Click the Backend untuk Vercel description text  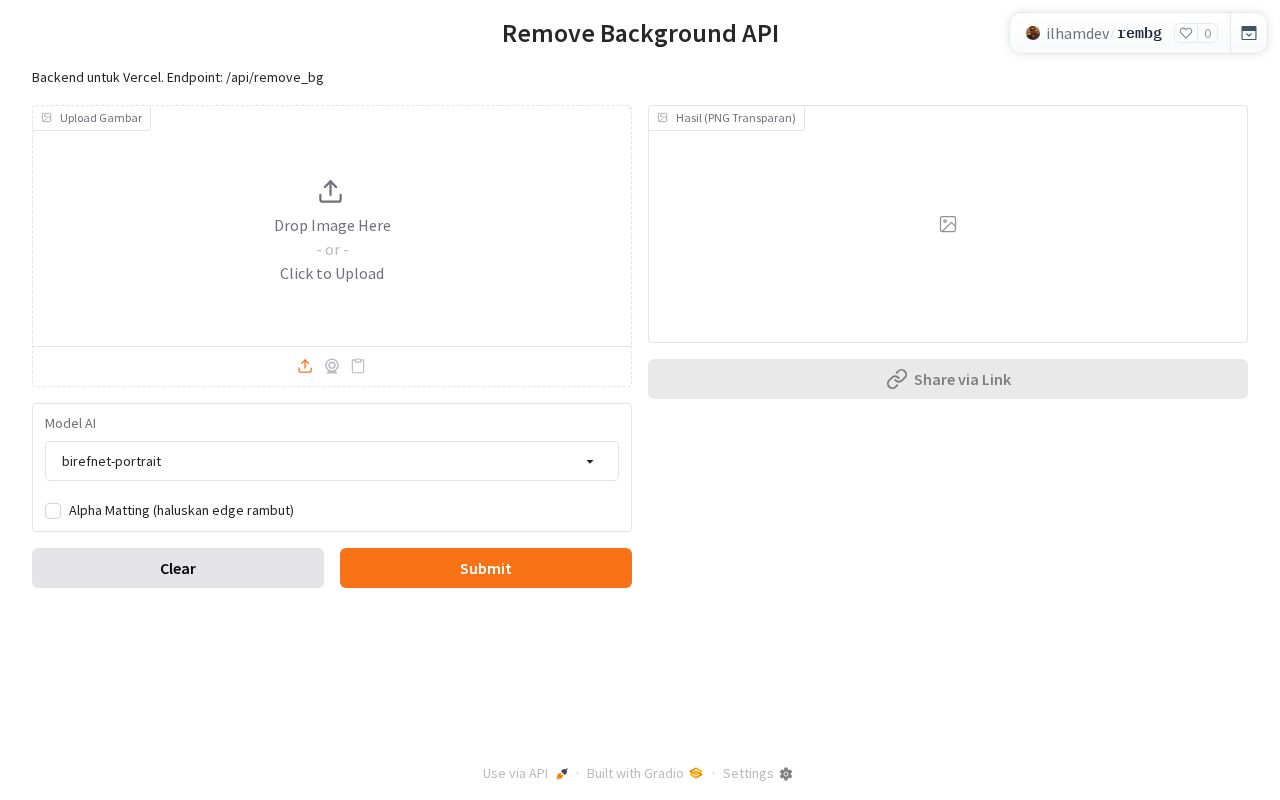pos(178,77)
